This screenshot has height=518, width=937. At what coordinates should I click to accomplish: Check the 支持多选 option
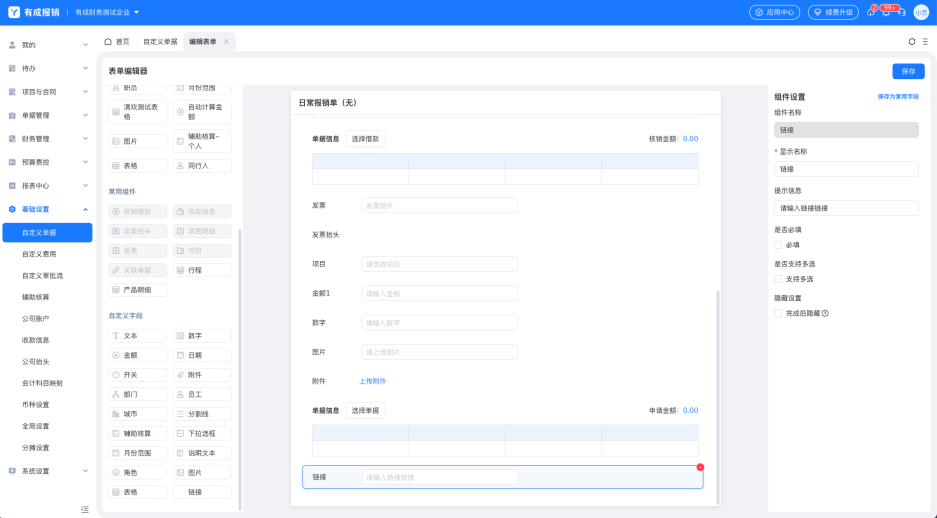(778, 279)
